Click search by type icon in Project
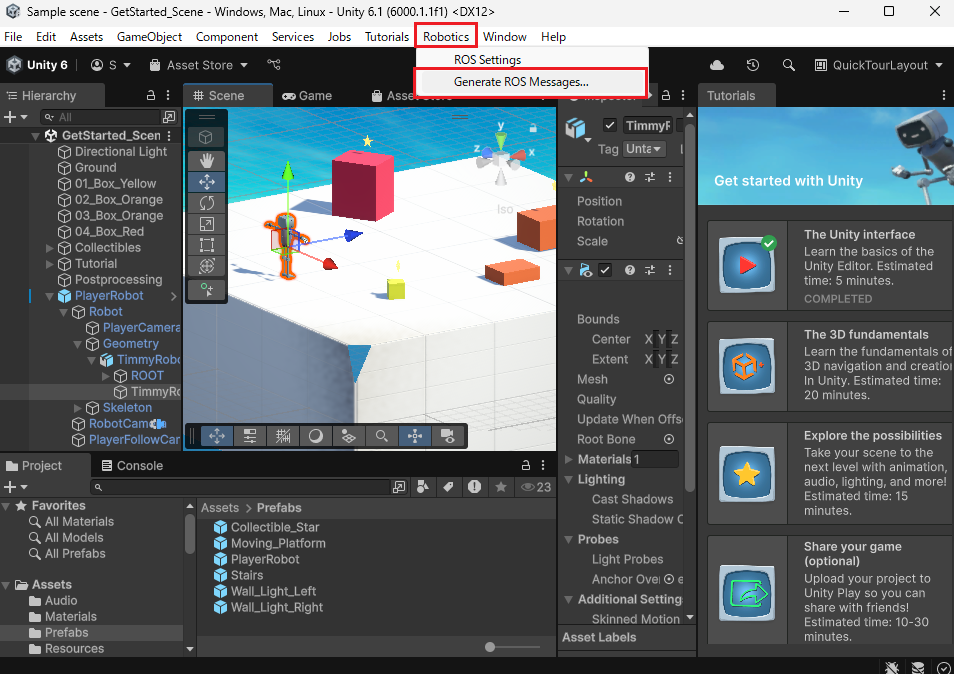This screenshot has height=674, width=954. click(423, 487)
